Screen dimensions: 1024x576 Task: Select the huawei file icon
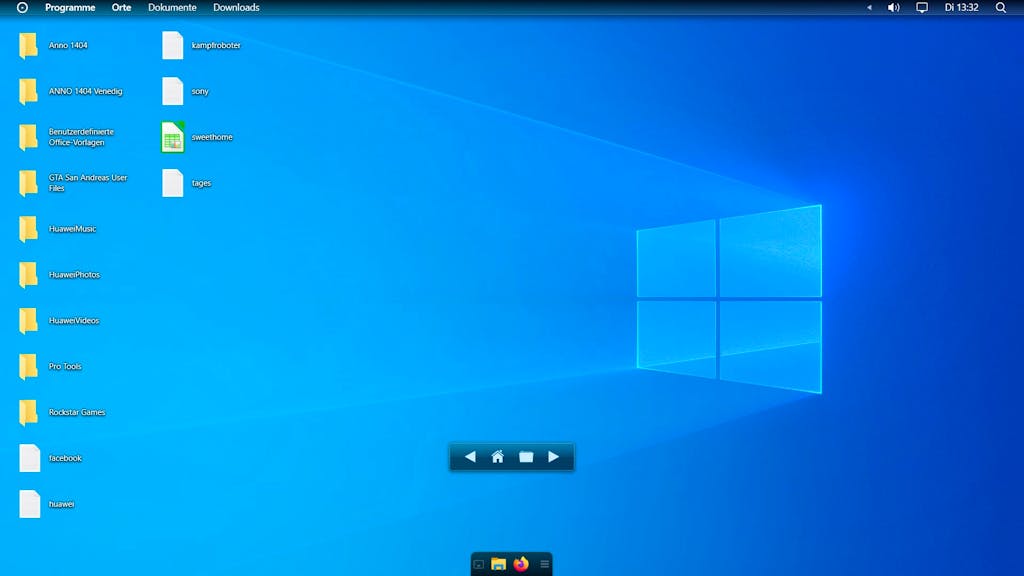pos(29,504)
